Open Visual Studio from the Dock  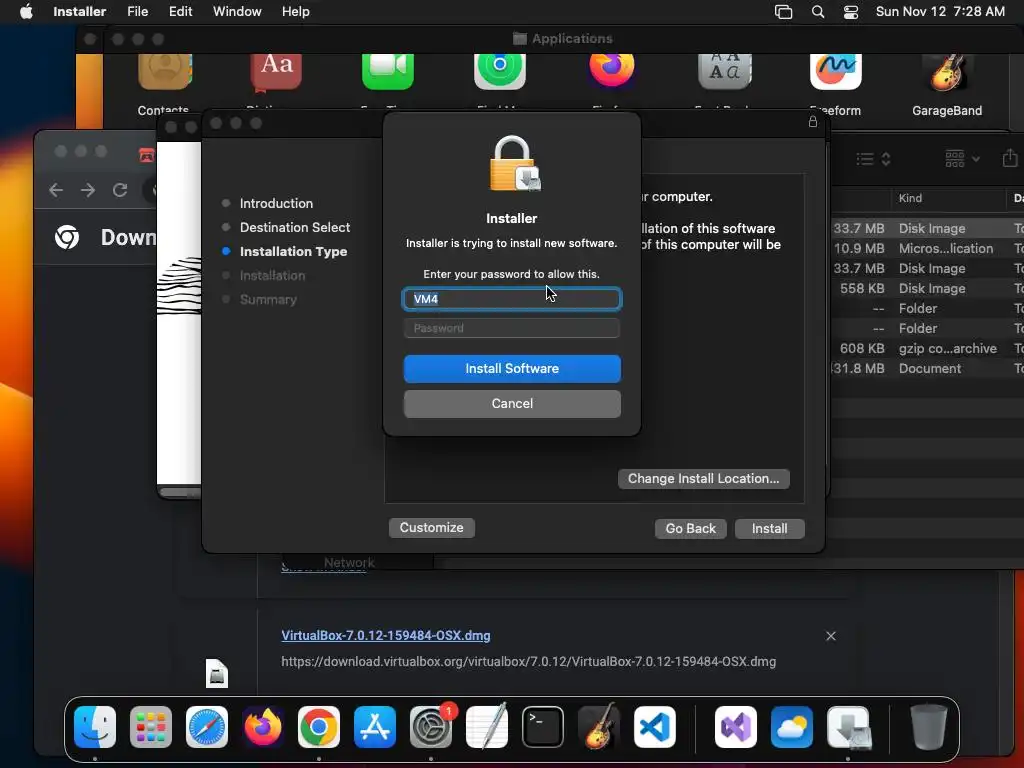736,727
